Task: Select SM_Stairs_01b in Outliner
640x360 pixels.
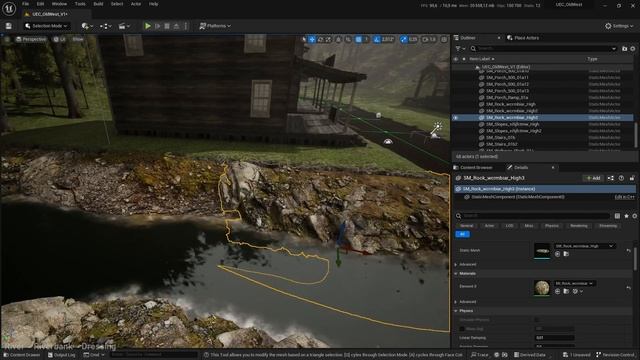Action: pos(500,138)
